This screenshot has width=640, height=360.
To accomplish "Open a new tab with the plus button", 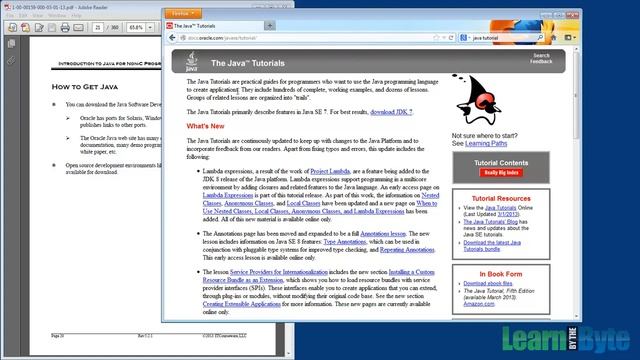I will [x=269, y=26].
